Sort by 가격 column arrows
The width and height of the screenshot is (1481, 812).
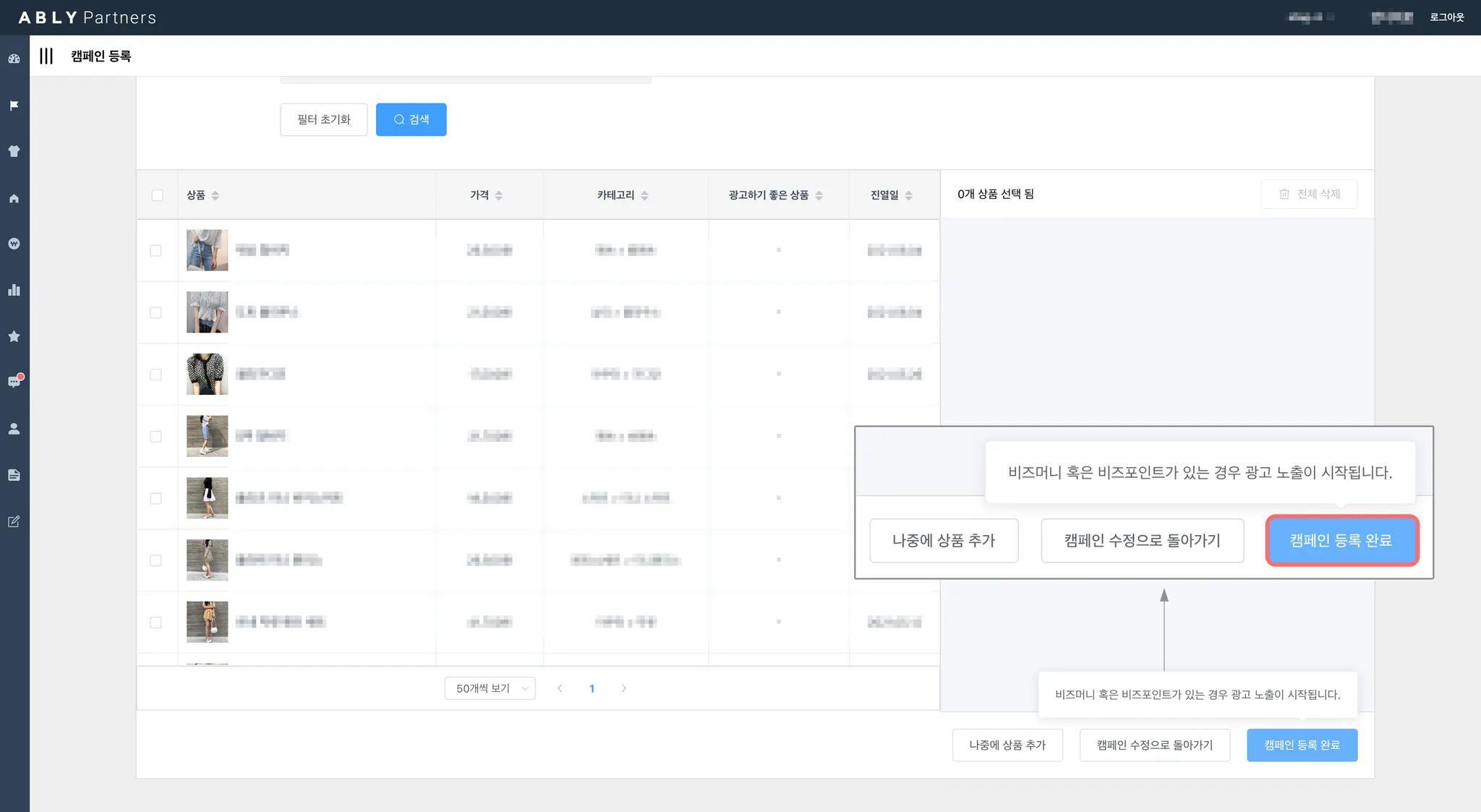coord(498,195)
